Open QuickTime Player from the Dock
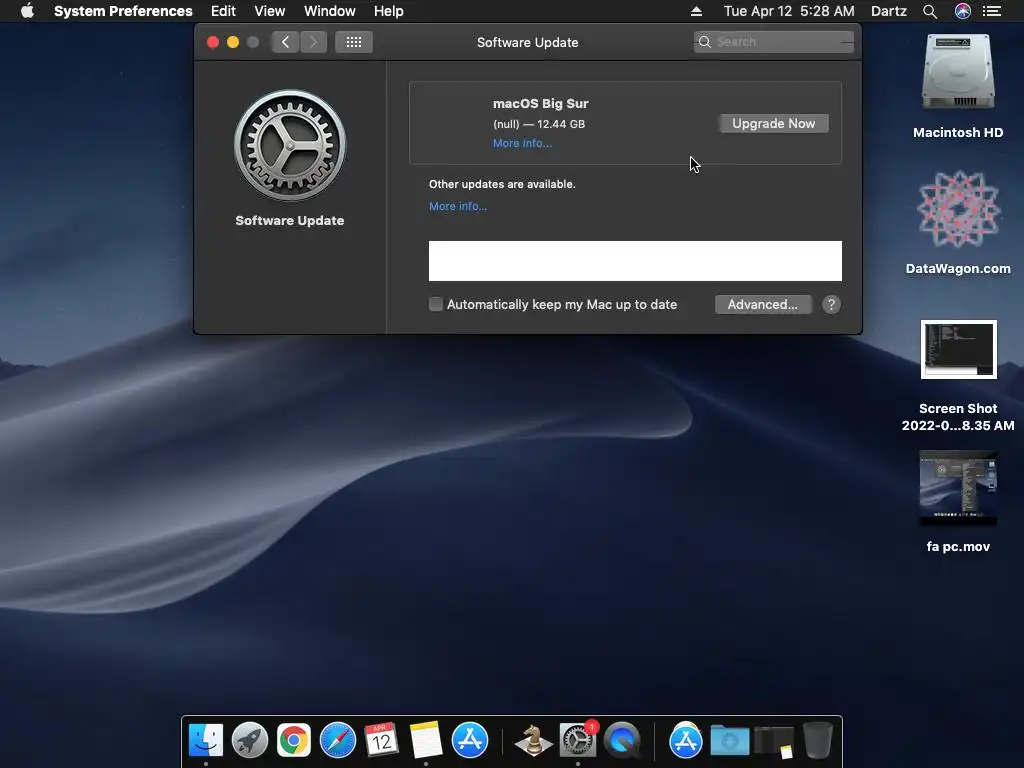 point(622,741)
